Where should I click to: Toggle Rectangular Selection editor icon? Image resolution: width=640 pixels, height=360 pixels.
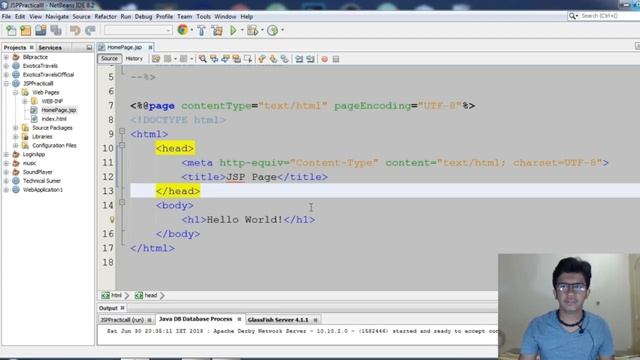click(248, 59)
